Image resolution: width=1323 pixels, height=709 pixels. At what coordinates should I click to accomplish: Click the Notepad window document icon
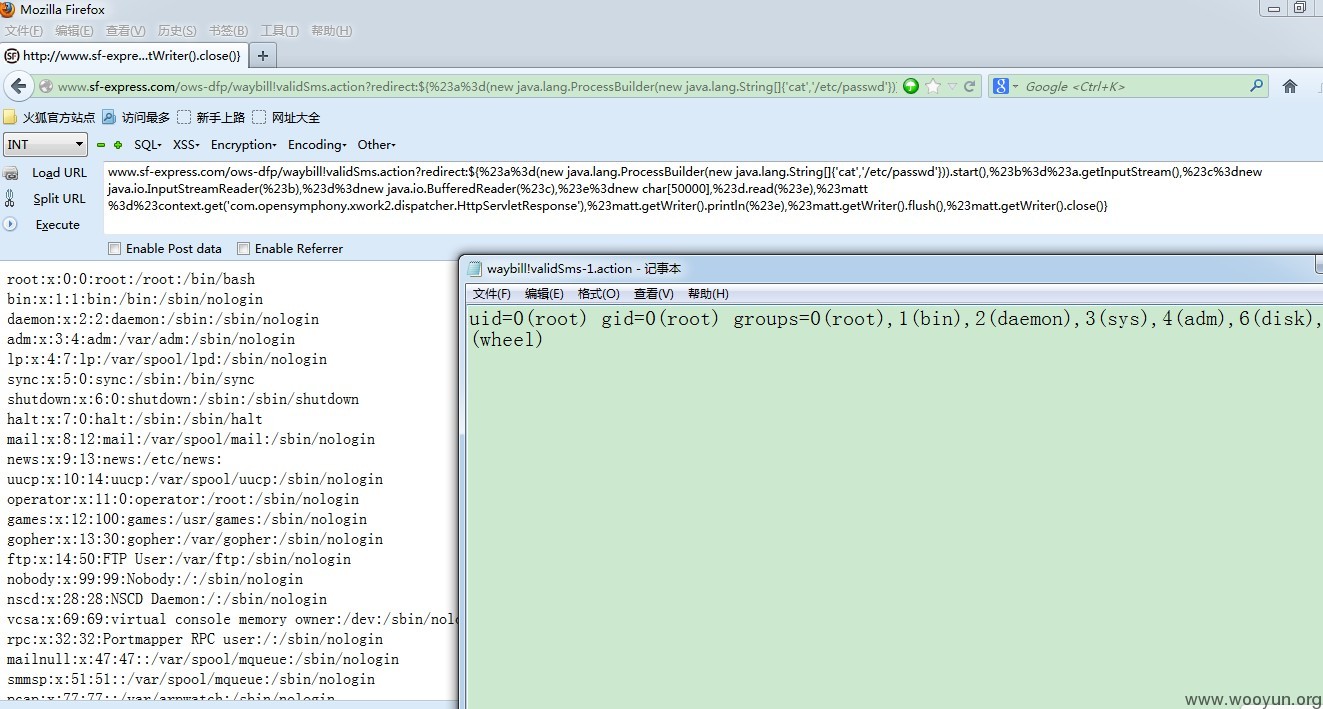point(475,268)
